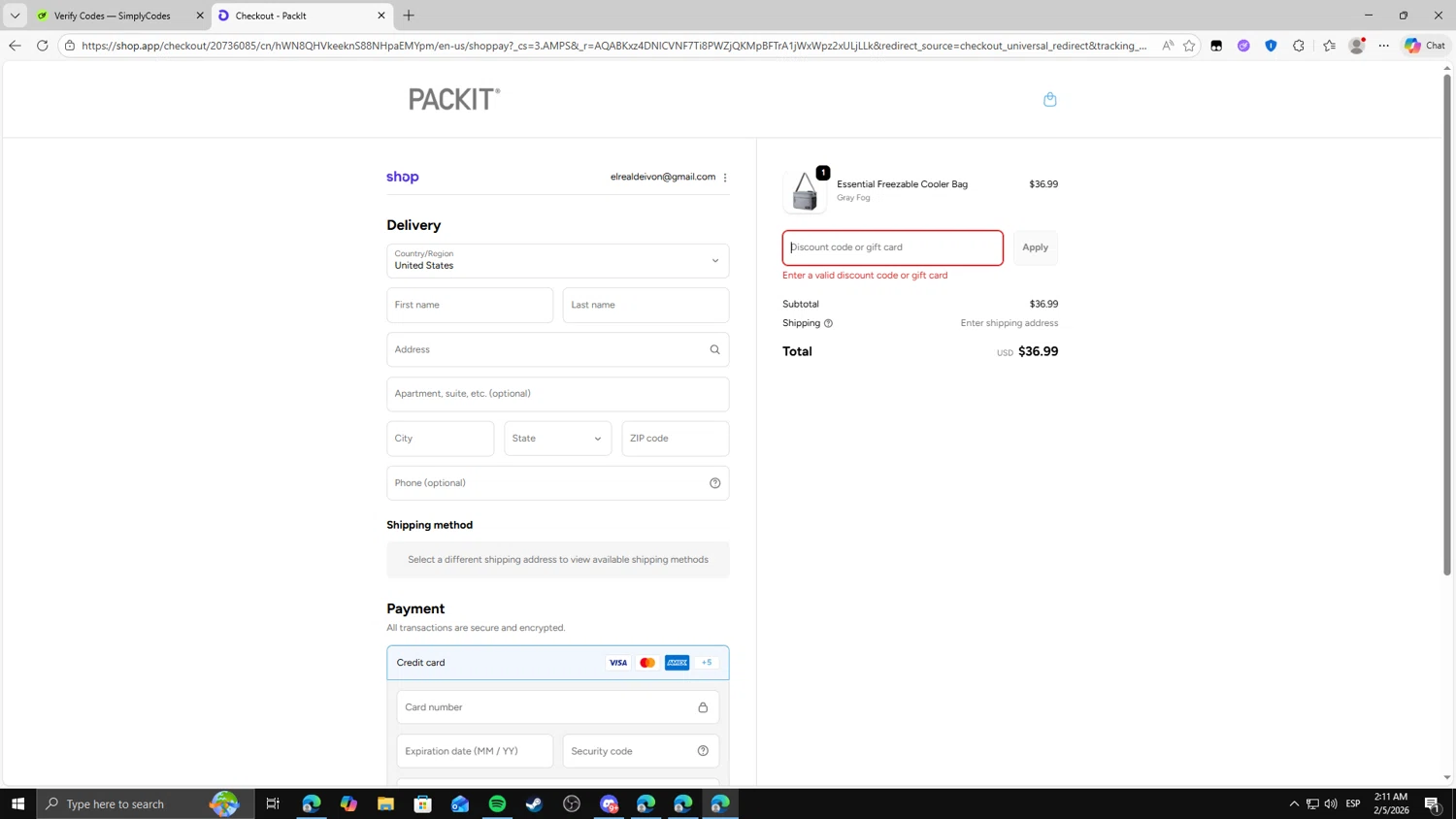The image size is (1456, 819).
Task: Click the page URL in the address bar
Action: (613, 46)
